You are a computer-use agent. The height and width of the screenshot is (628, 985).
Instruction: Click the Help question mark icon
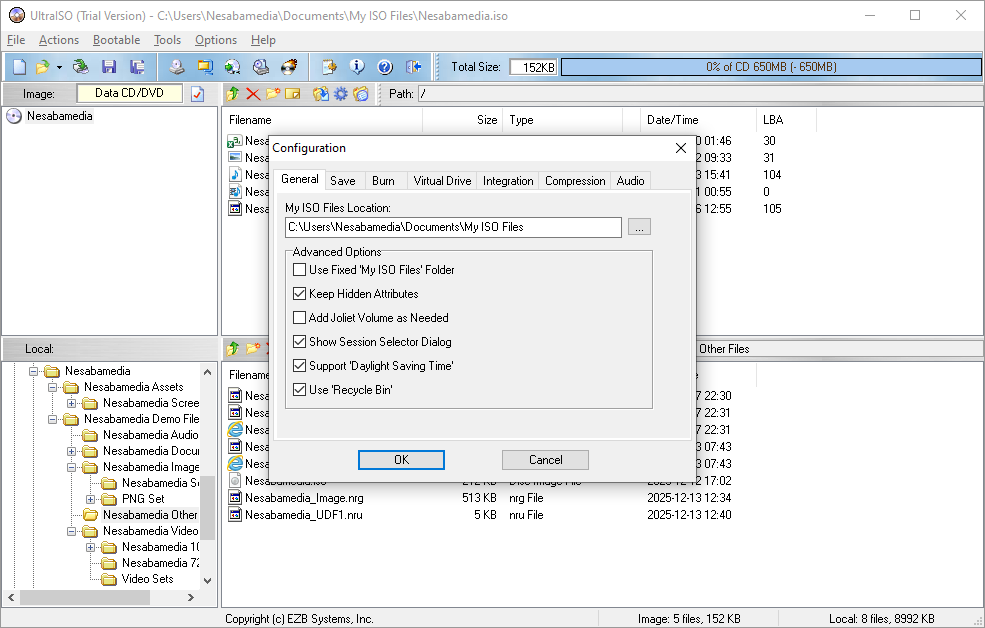tap(385, 67)
